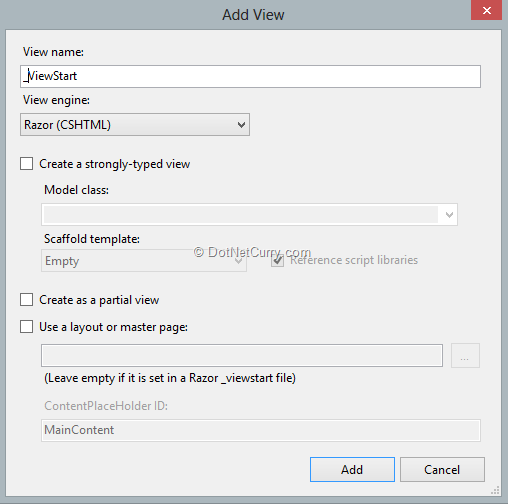The height and width of the screenshot is (504, 508).
Task: Open the View engine dropdown
Action: point(135,125)
